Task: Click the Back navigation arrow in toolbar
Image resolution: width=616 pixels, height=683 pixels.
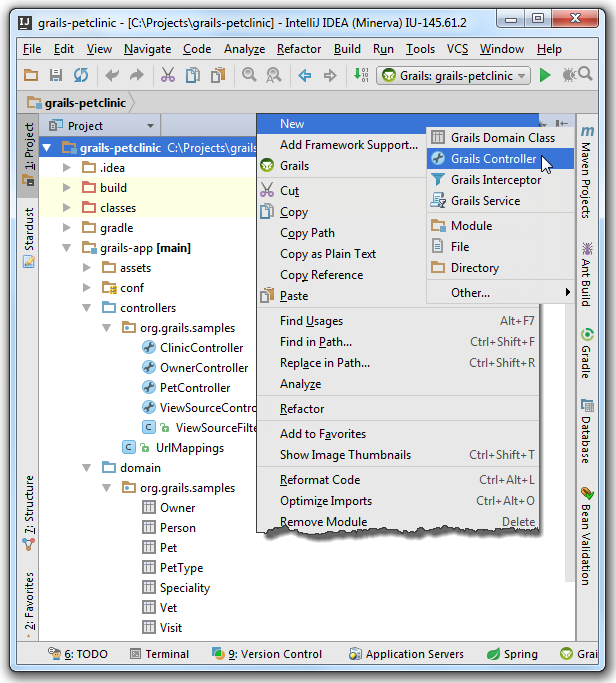Action: click(x=304, y=75)
